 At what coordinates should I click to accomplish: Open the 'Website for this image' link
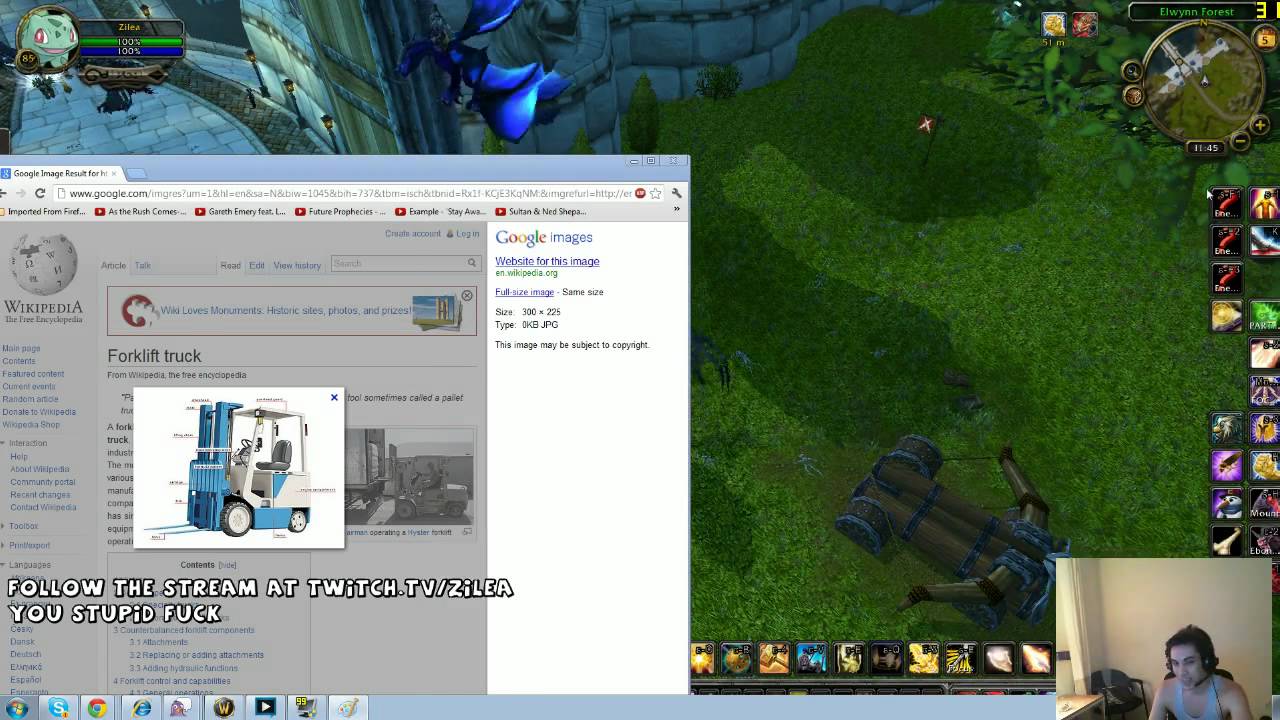[x=547, y=261]
